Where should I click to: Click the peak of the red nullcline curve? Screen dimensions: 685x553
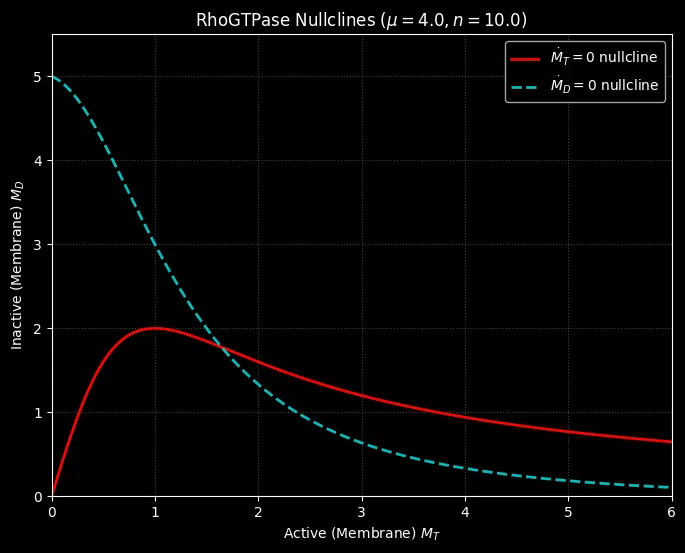pos(155,328)
